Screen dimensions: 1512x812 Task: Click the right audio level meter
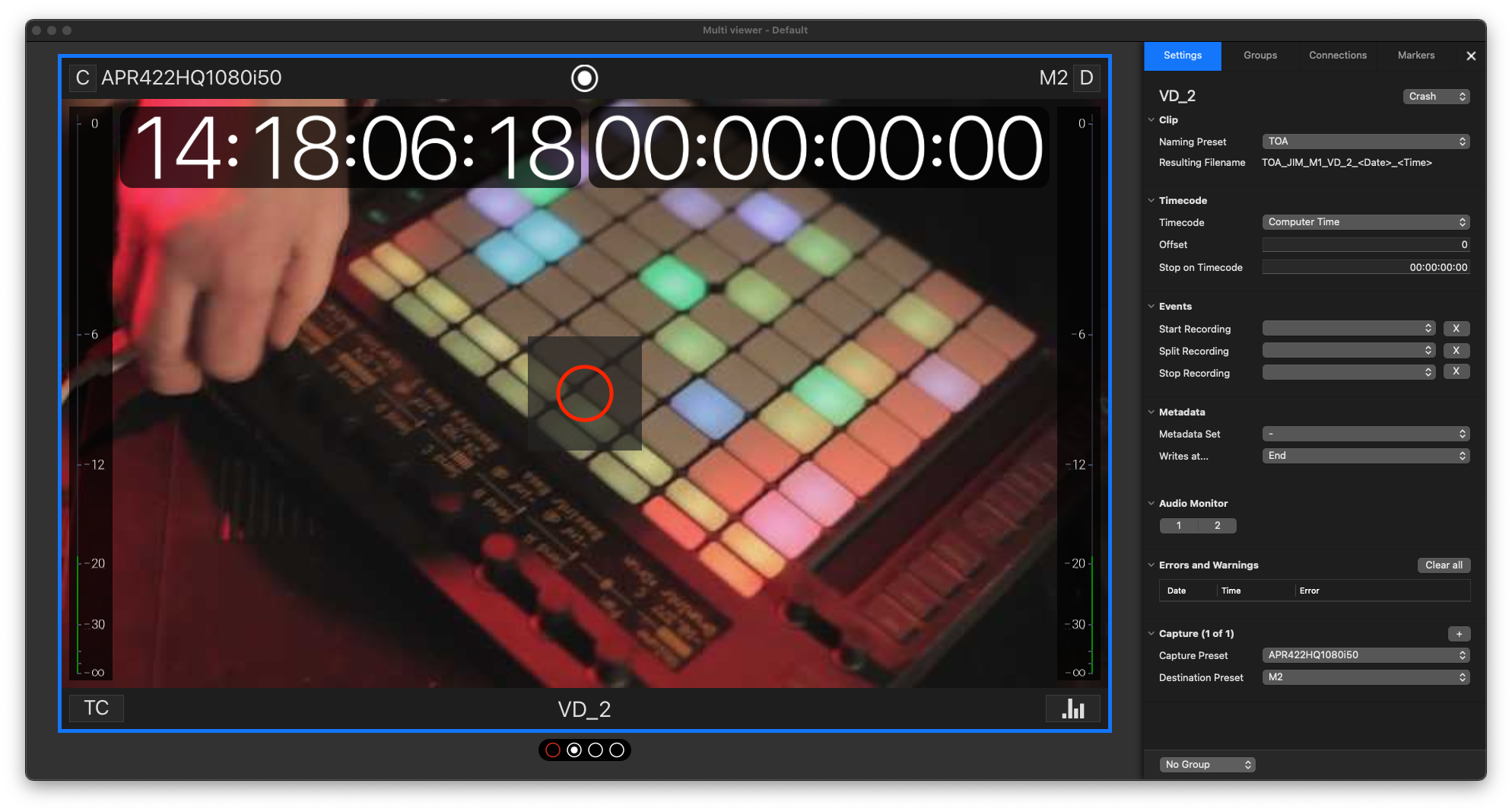click(1078, 393)
